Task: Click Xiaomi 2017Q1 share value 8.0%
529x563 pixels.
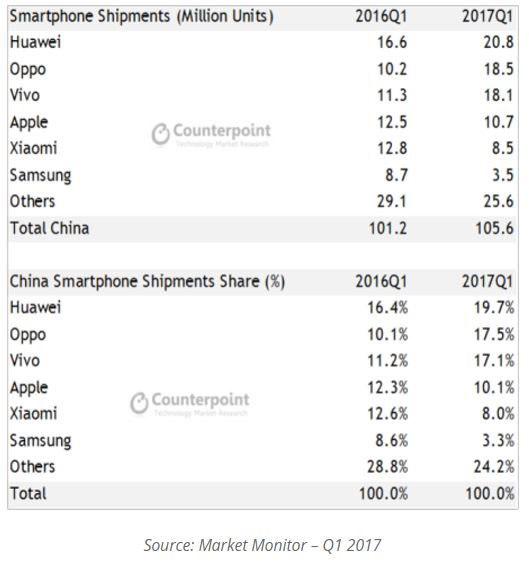Action: click(498, 414)
